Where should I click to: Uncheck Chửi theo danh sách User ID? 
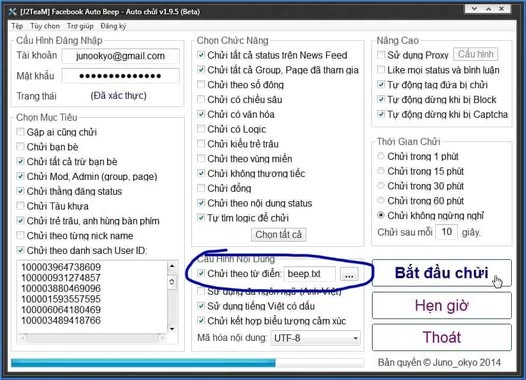pos(20,250)
